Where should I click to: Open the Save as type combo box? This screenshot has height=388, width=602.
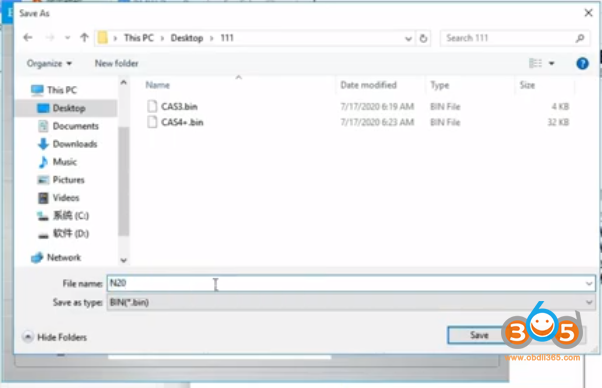click(351, 302)
